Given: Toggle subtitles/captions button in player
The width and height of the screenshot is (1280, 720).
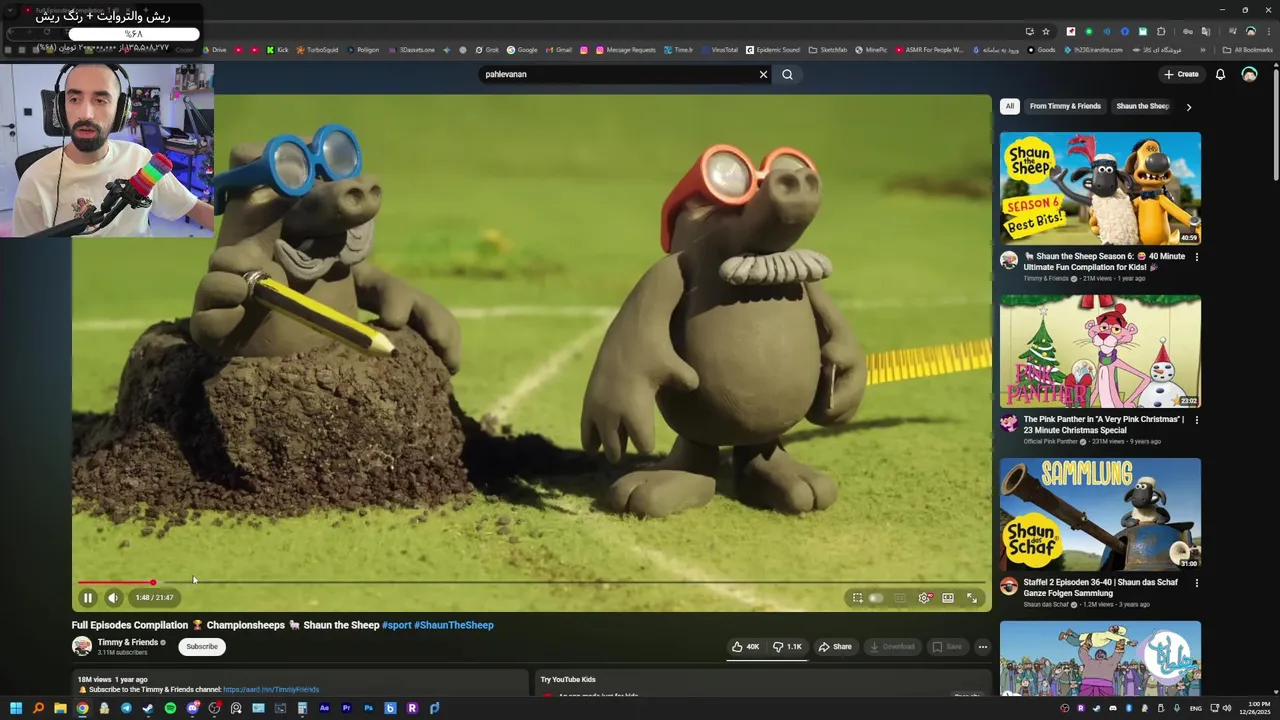Looking at the screenshot, I should click(x=900, y=598).
